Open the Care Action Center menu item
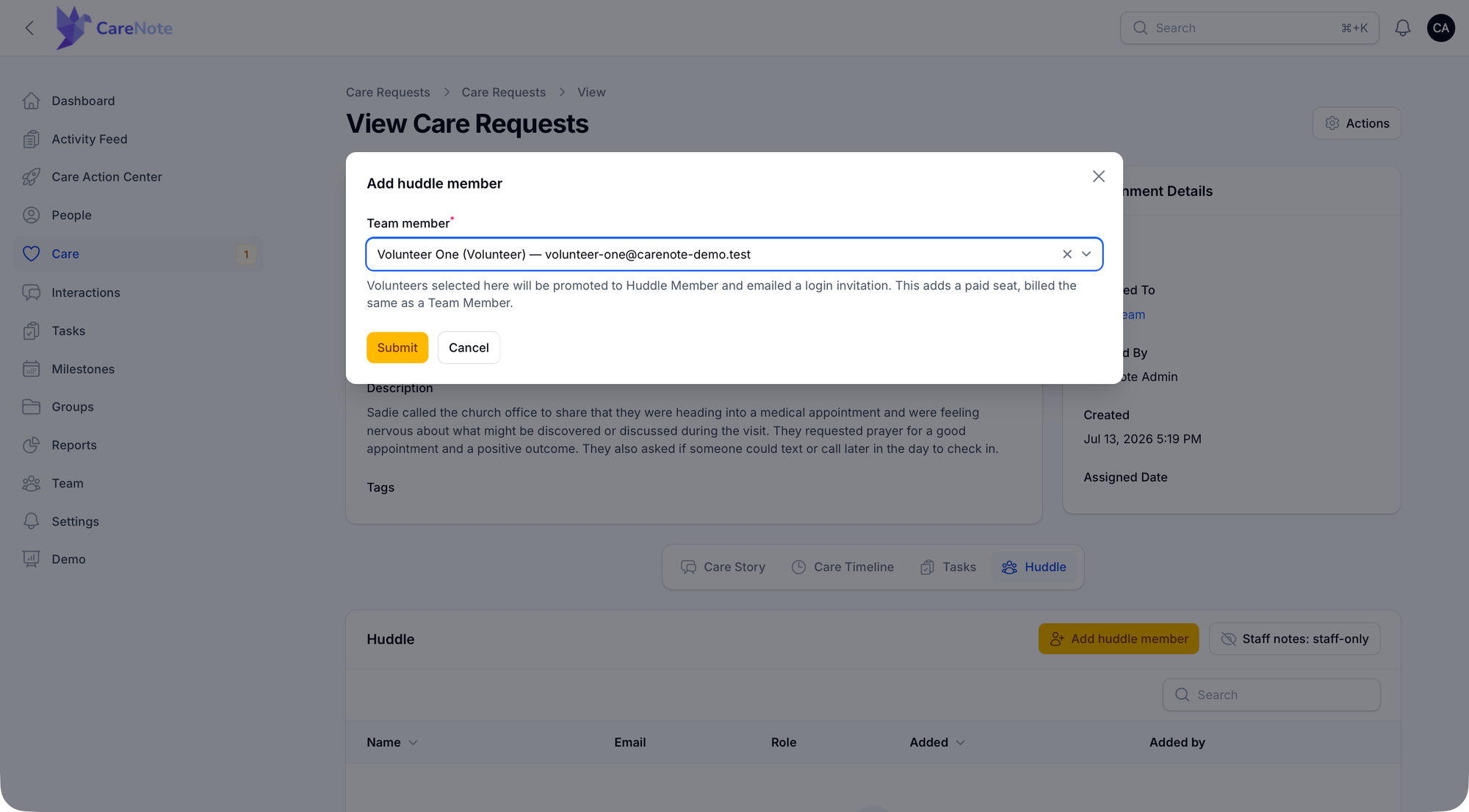Image resolution: width=1469 pixels, height=812 pixels. click(138, 177)
